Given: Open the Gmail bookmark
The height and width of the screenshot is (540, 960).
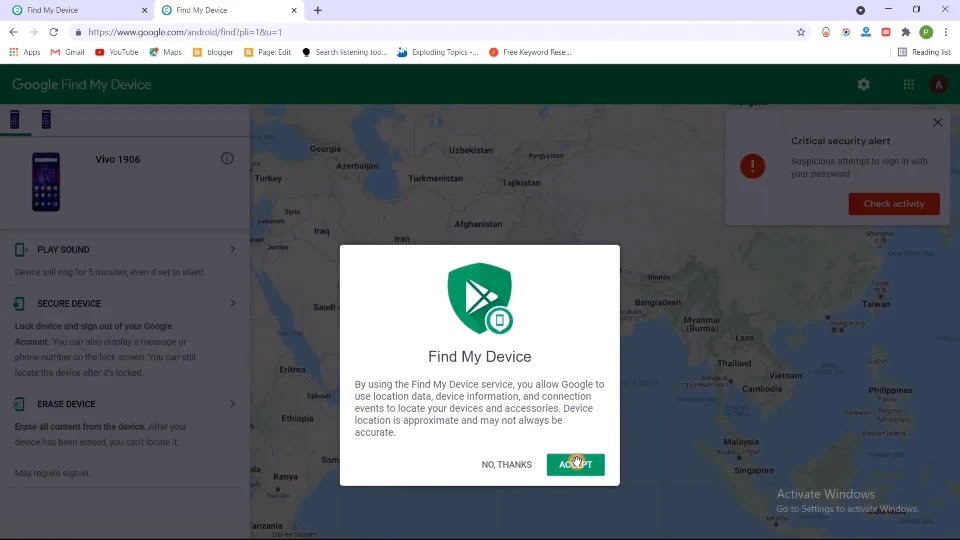Looking at the screenshot, I should pyautogui.click(x=67, y=52).
